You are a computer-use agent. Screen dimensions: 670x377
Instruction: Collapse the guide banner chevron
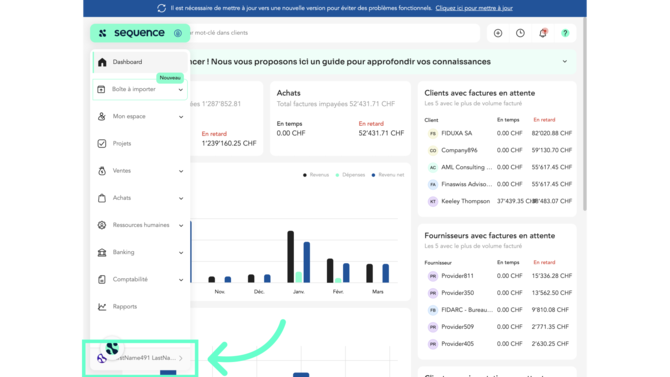pyautogui.click(x=564, y=62)
